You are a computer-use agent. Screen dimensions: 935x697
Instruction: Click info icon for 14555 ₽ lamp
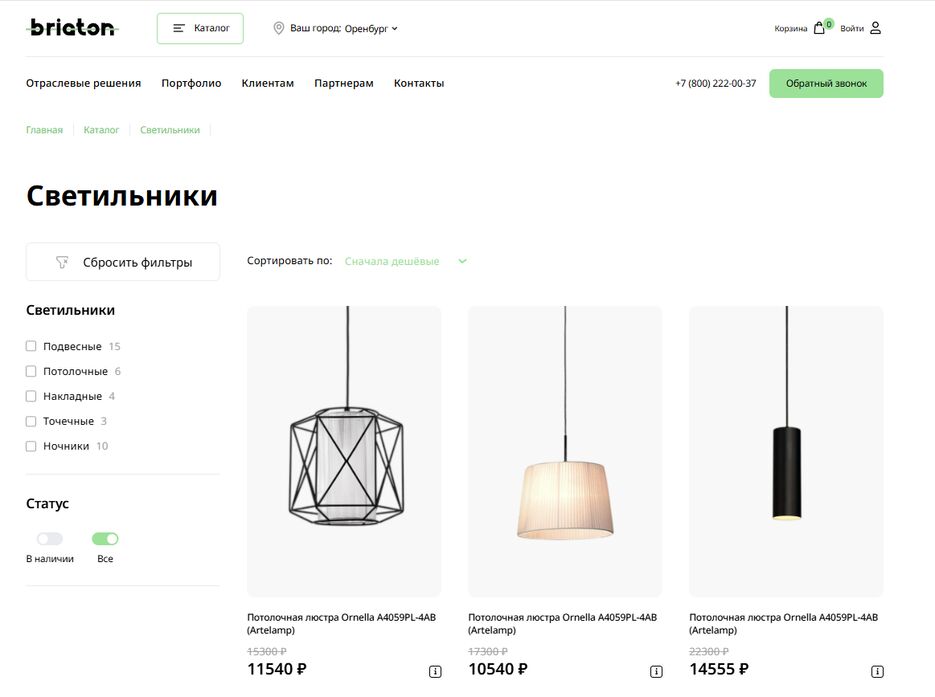877,672
